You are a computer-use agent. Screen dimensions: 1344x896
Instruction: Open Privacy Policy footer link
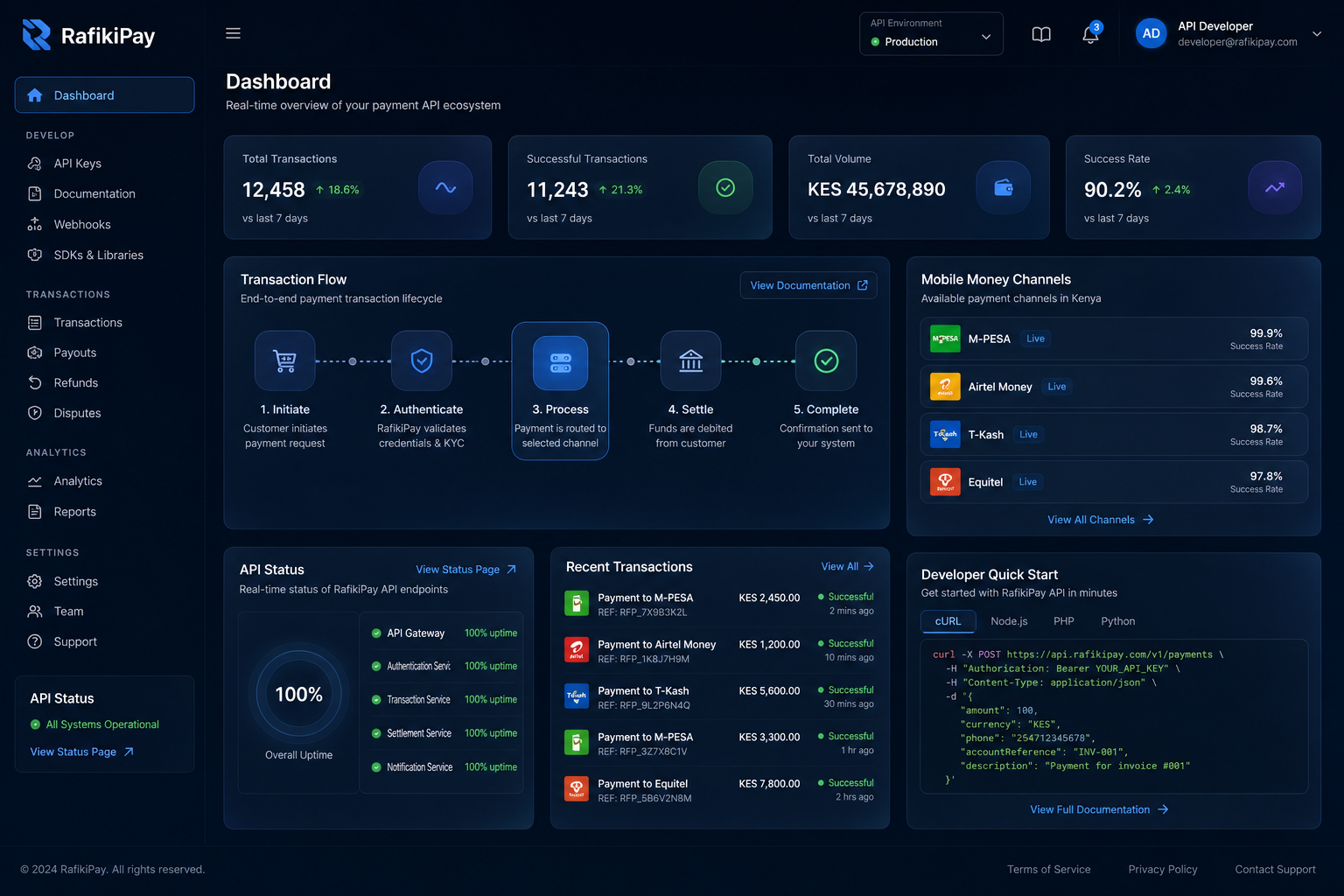[1163, 870]
